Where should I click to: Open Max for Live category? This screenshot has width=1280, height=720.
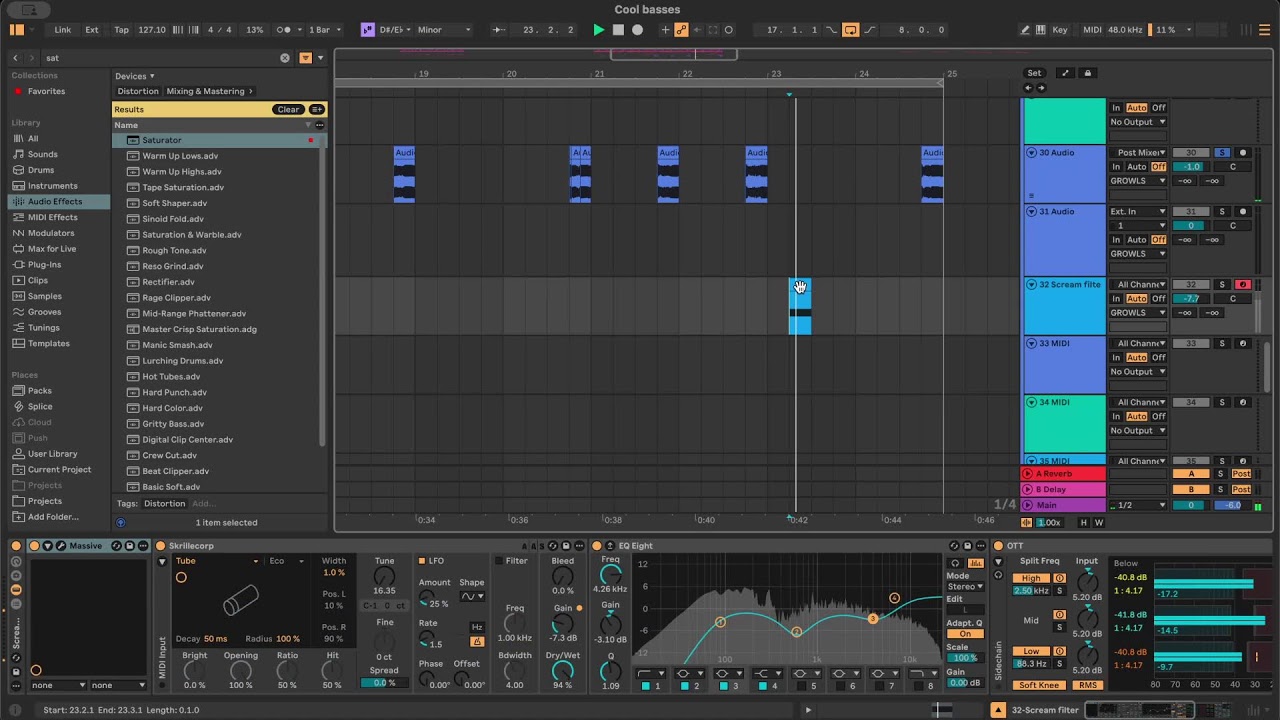52,249
